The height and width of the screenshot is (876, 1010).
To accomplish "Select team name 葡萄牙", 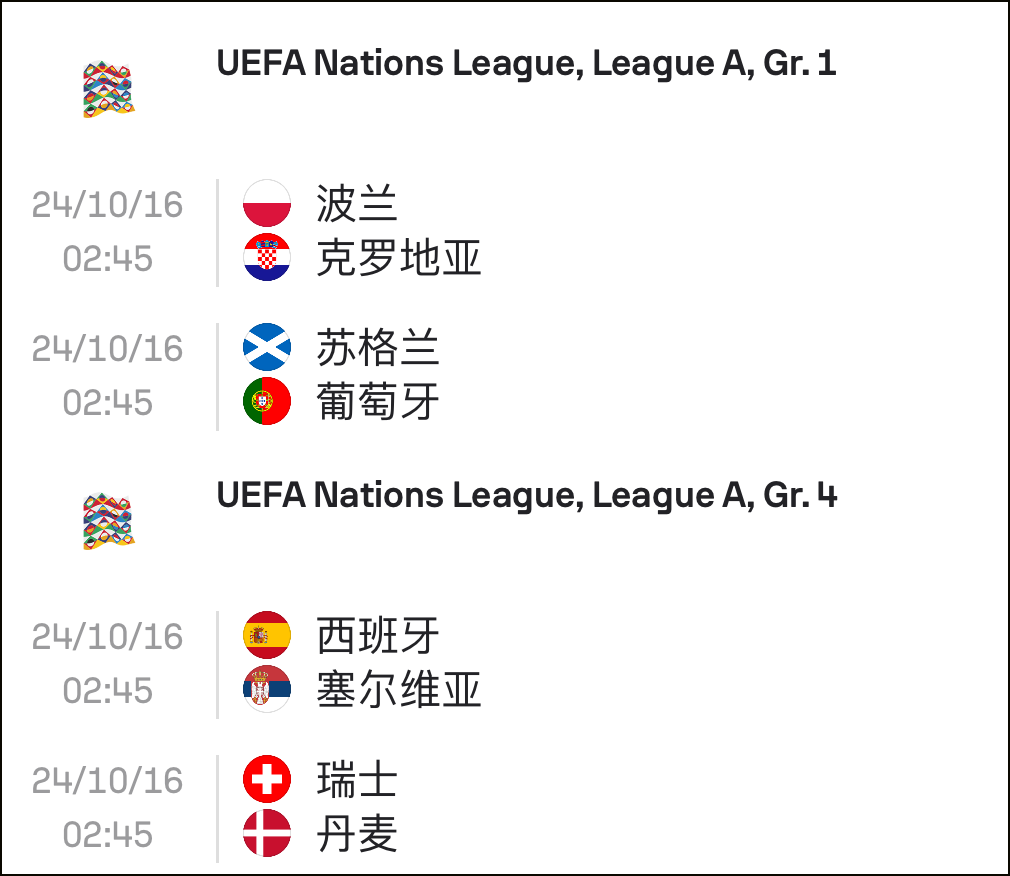I will 377,402.
